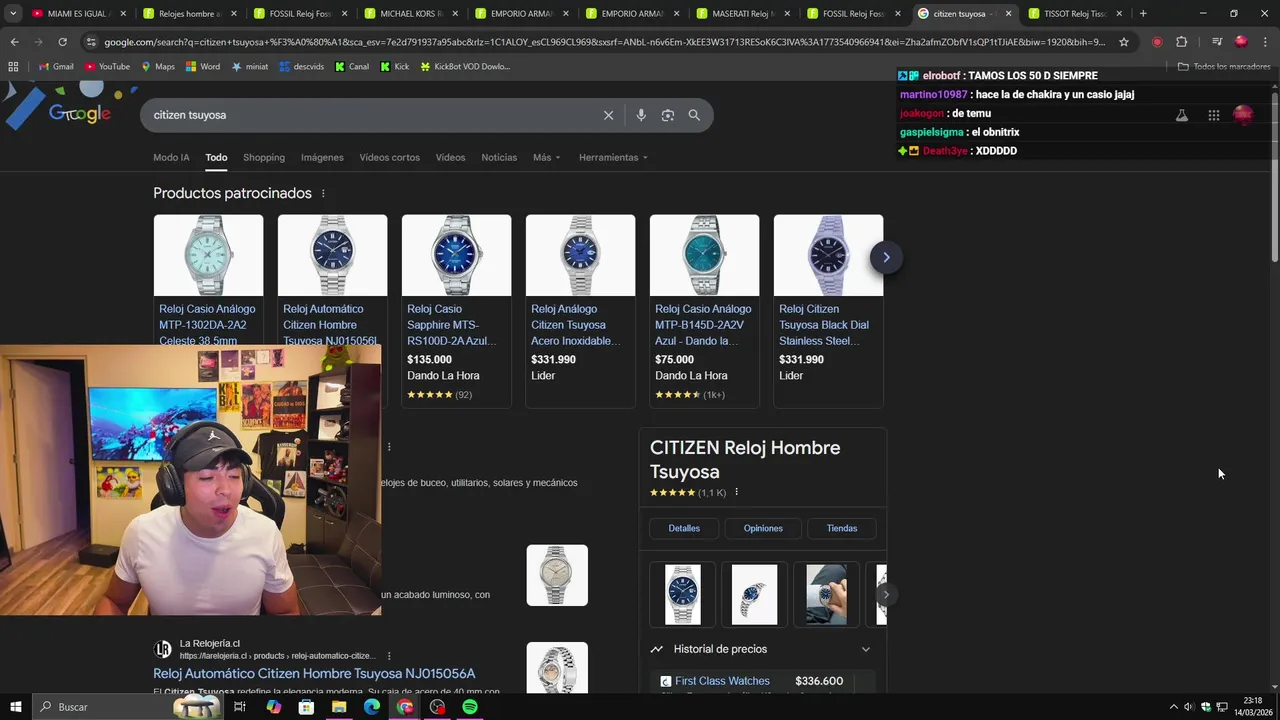The height and width of the screenshot is (720, 1280).
Task: Open Microsoft Store from the taskbar
Action: [x=306, y=707]
